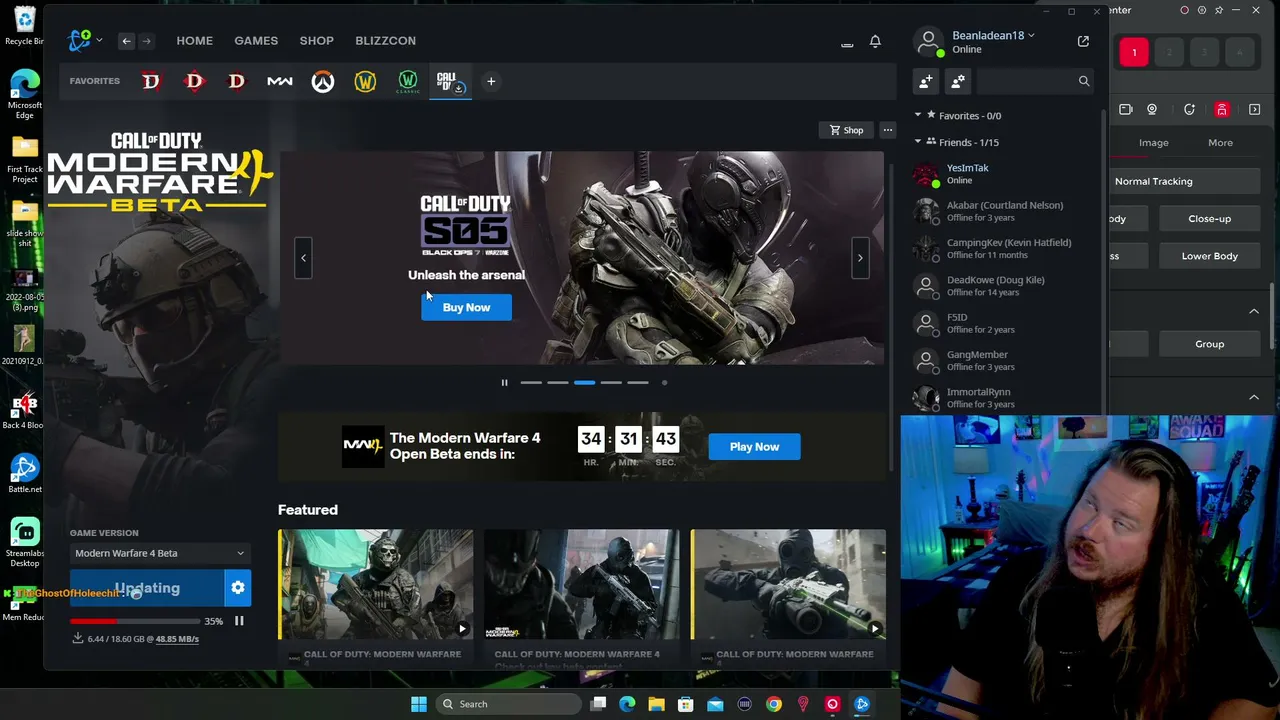Click the Add Friend icon
Screen dimensions: 1280x720
[926, 81]
